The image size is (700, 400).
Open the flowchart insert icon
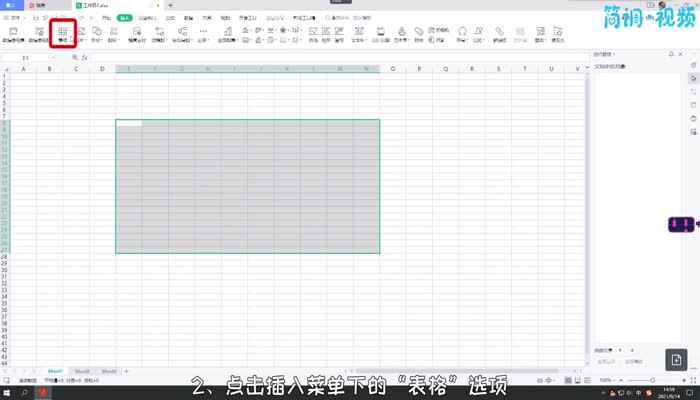coord(158,34)
